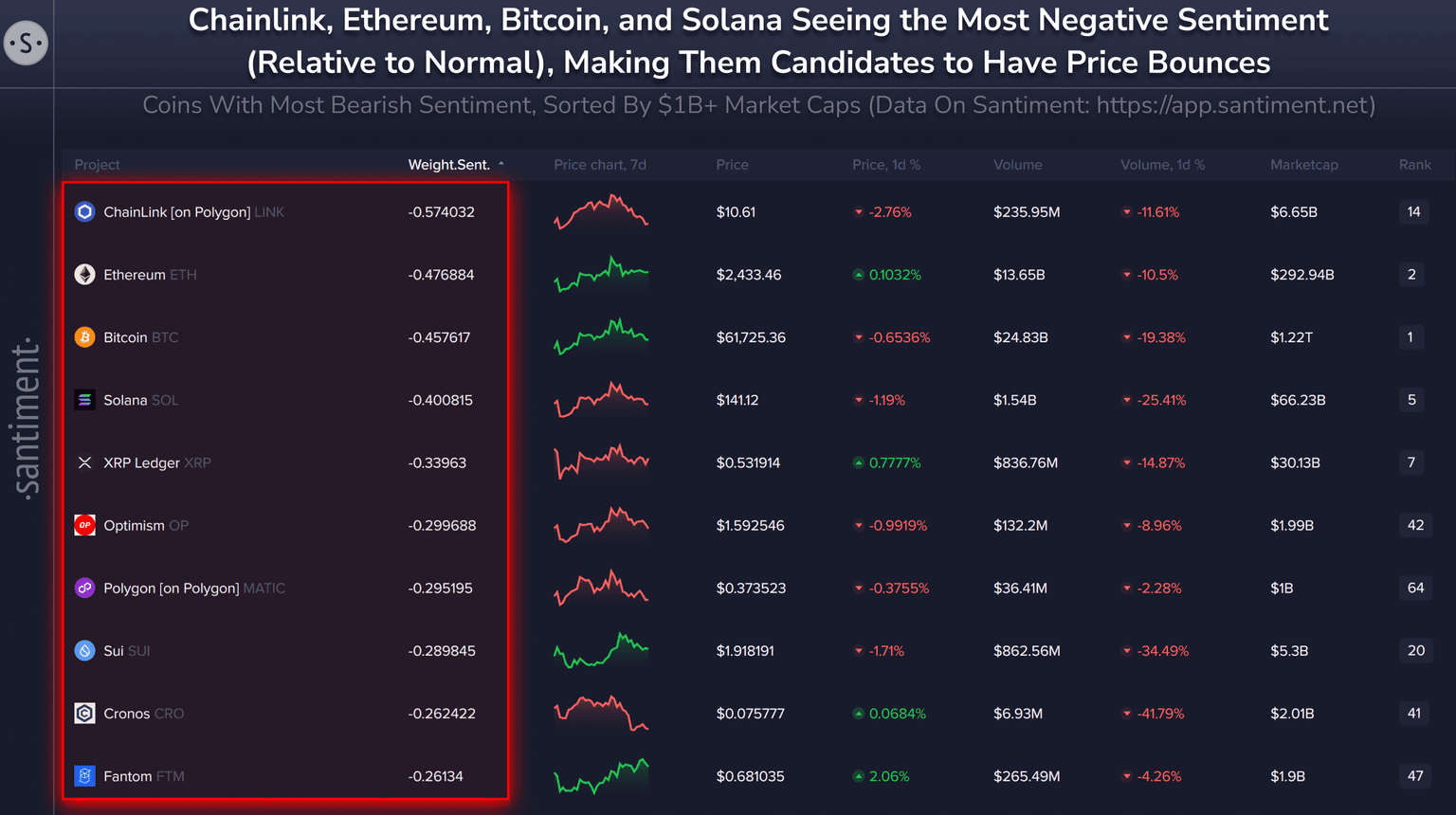Sort table by Marketcap column header
1456x815 pixels.
point(1303,165)
